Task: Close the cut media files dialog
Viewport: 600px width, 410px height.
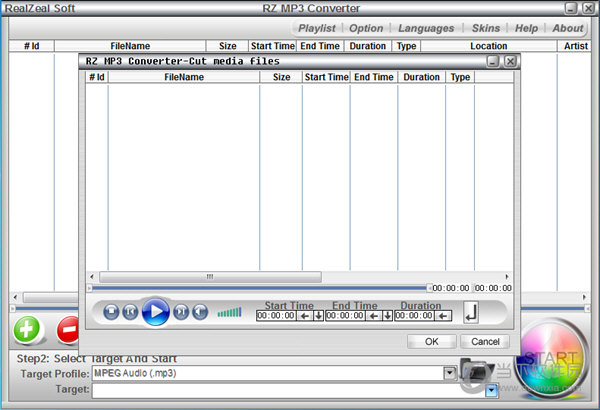Action: click(510, 61)
